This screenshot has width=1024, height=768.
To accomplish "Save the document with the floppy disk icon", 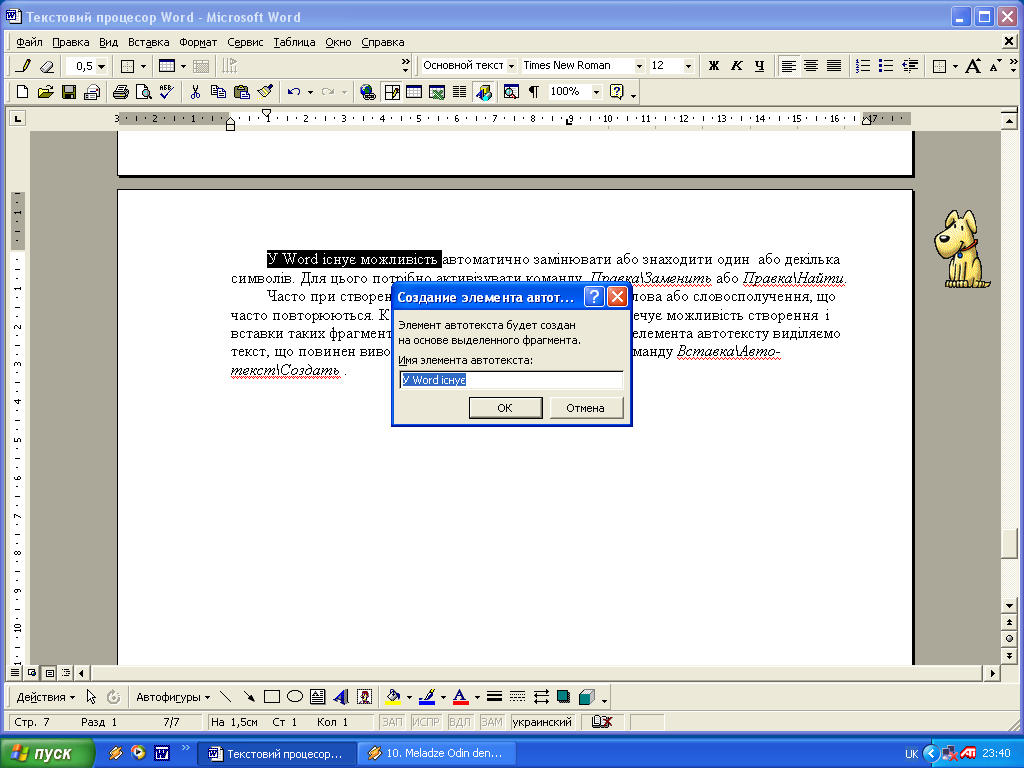I will tap(69, 92).
